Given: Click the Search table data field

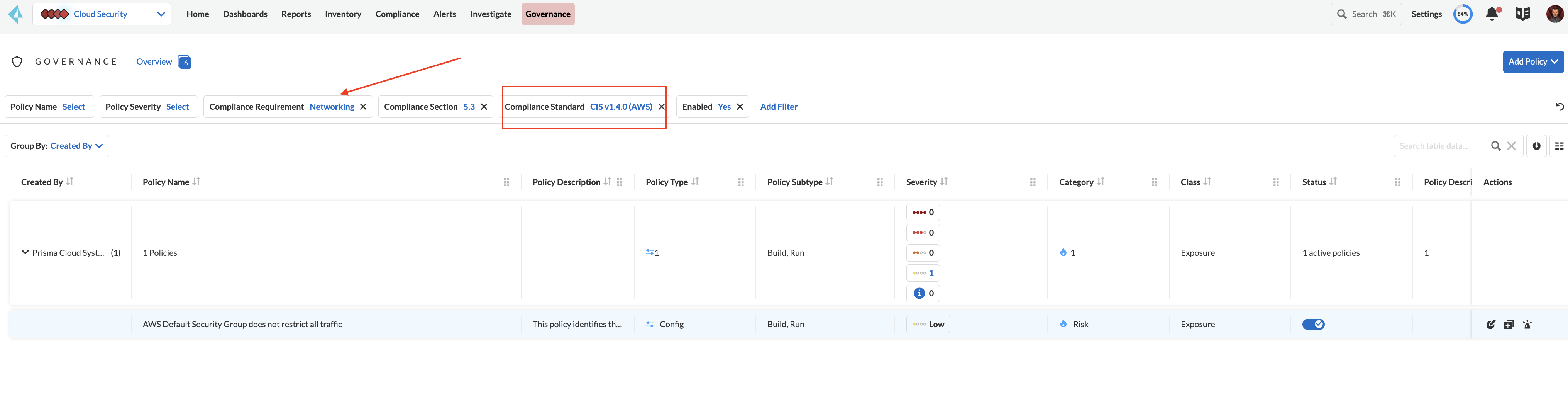Looking at the screenshot, I should pyautogui.click(x=1439, y=146).
